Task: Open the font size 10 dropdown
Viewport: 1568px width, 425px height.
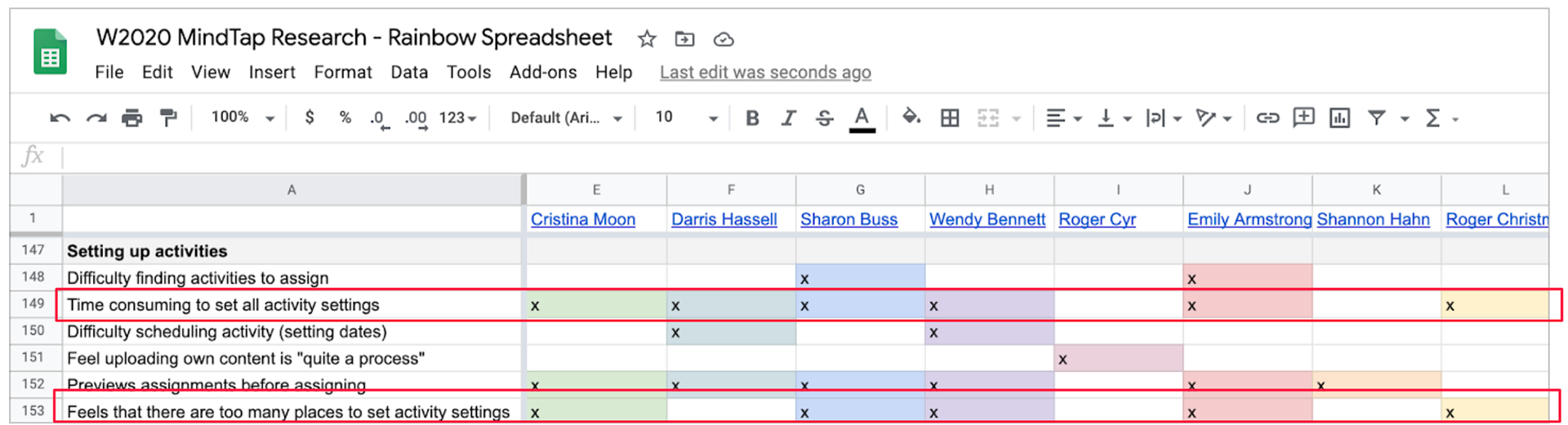Action: [686, 118]
